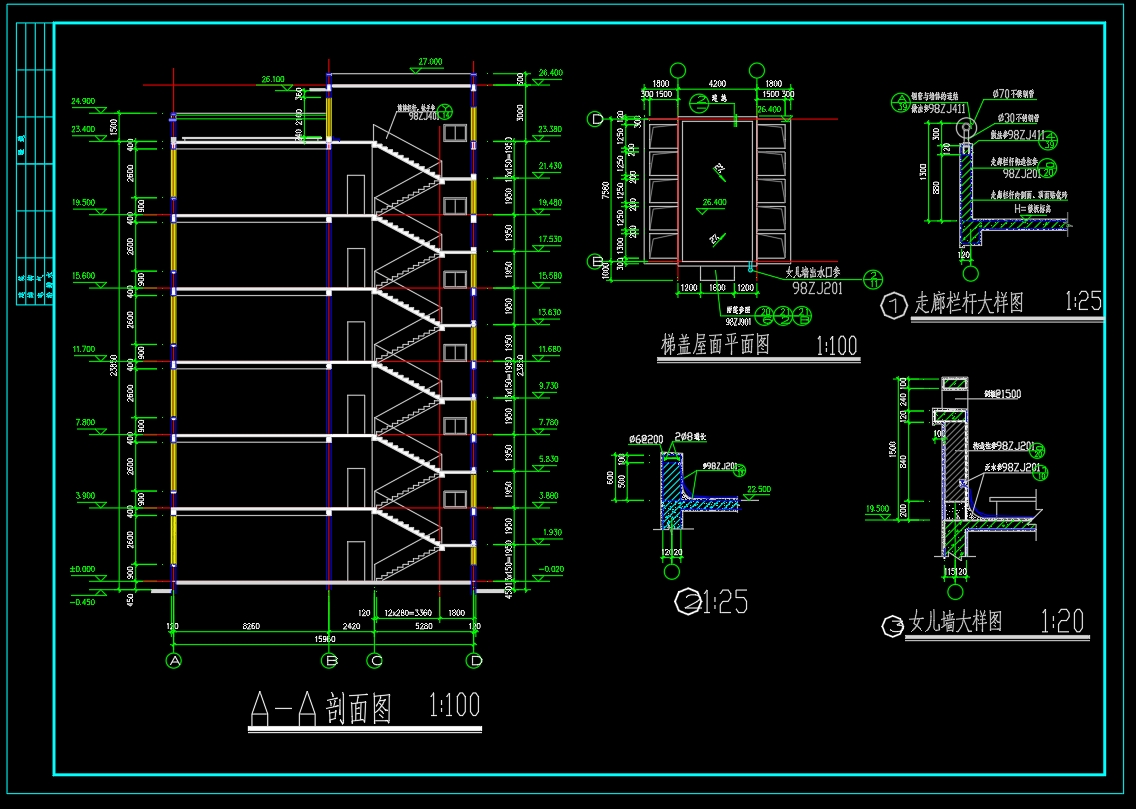This screenshot has width=1136, height=809.
Task: Click the 19.480 elevation label
Action: pyautogui.click(x=550, y=204)
